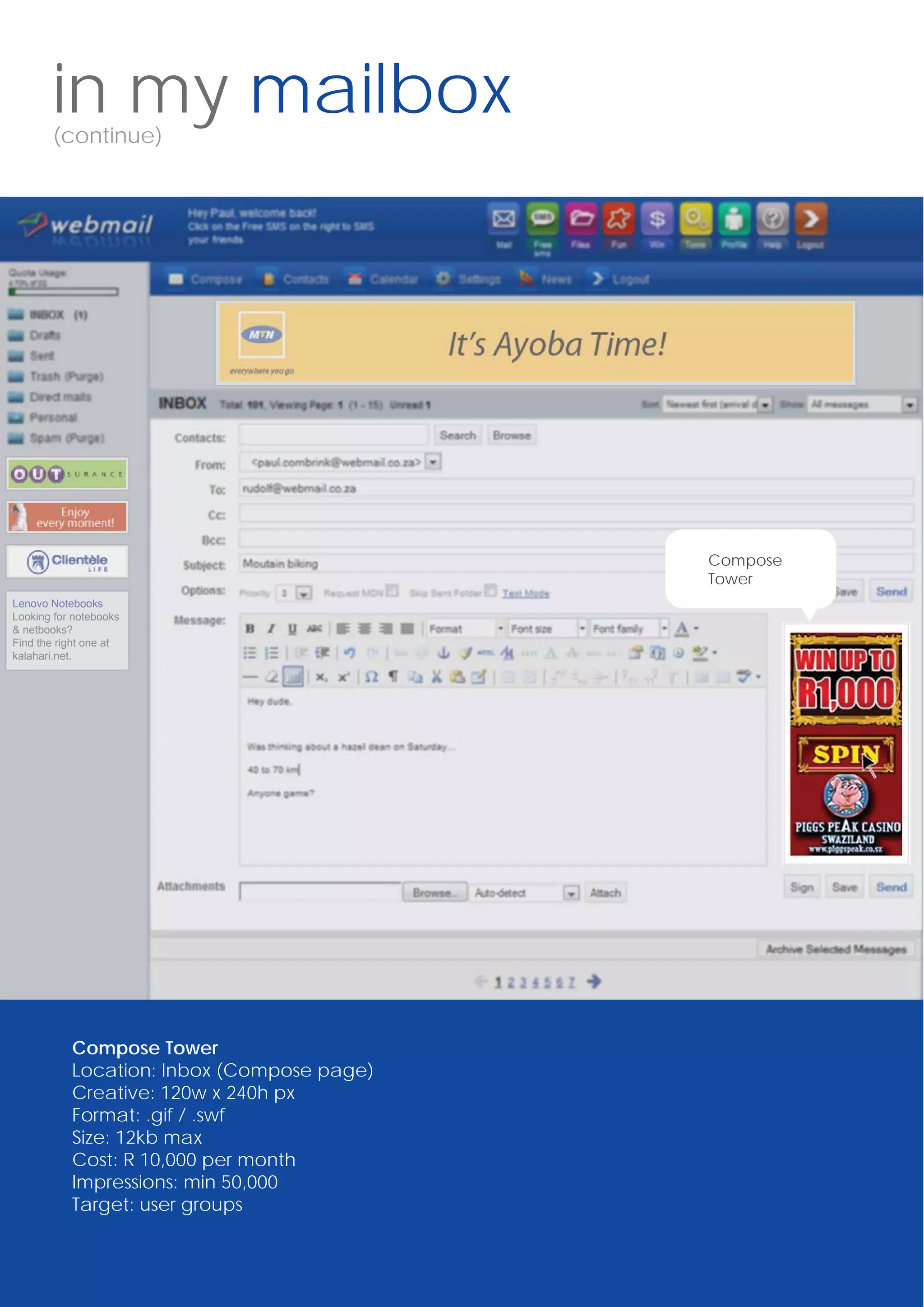Expand the Font family dropdown

coord(664,628)
